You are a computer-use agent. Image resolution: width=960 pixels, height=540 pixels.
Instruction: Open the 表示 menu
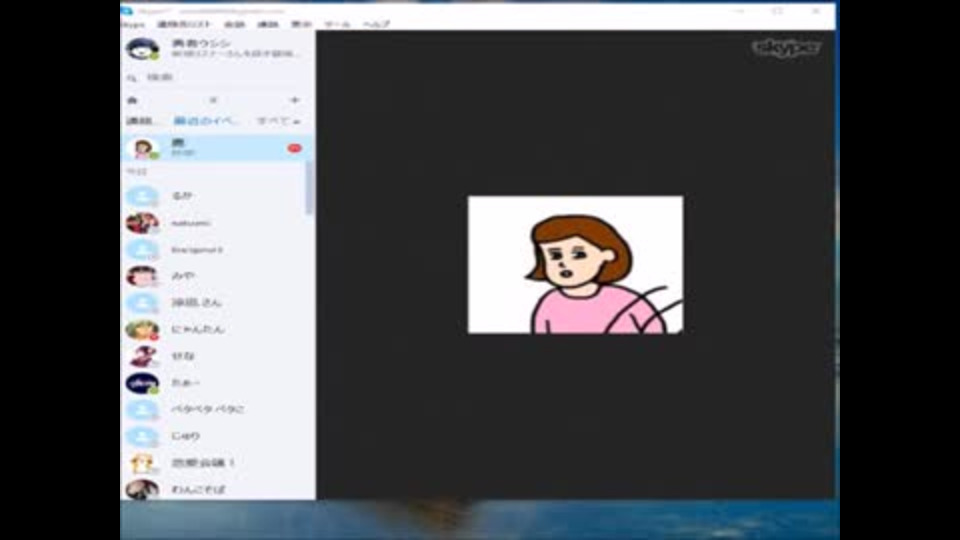click(x=301, y=24)
